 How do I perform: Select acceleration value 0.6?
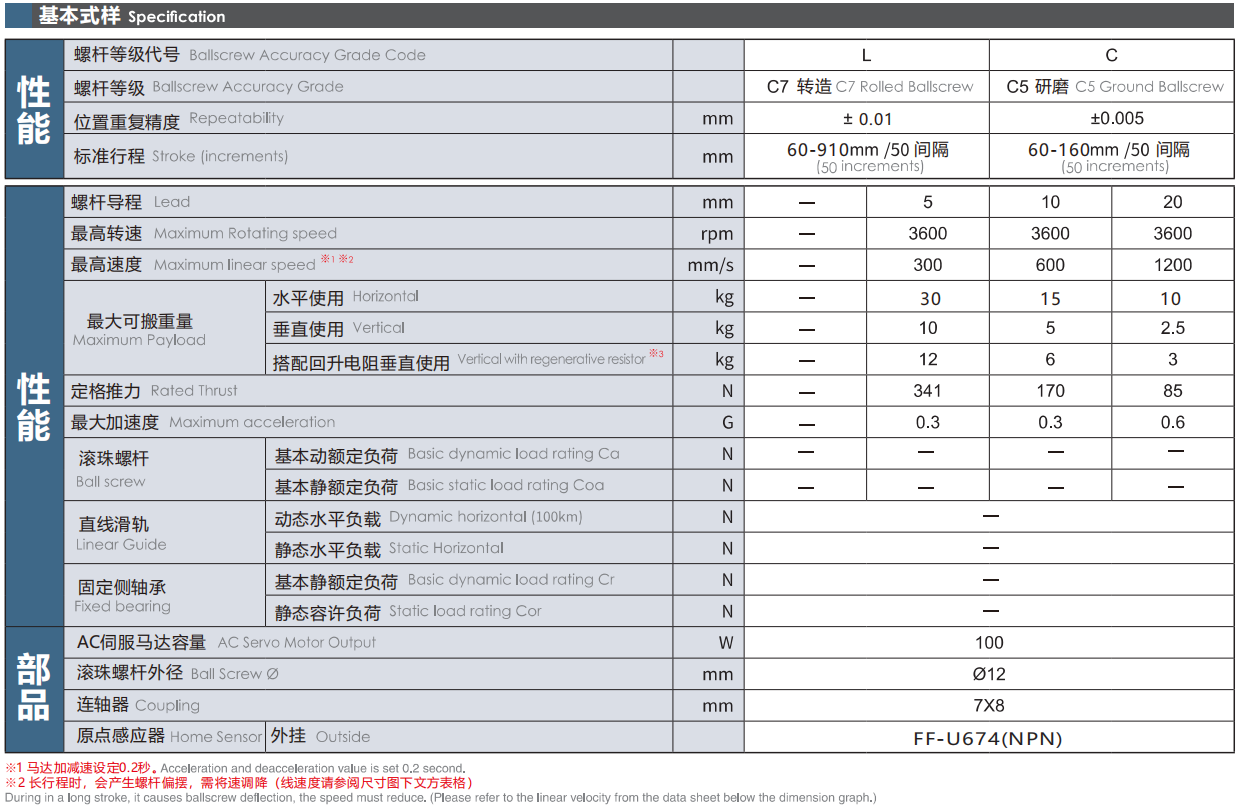click(x=1172, y=422)
